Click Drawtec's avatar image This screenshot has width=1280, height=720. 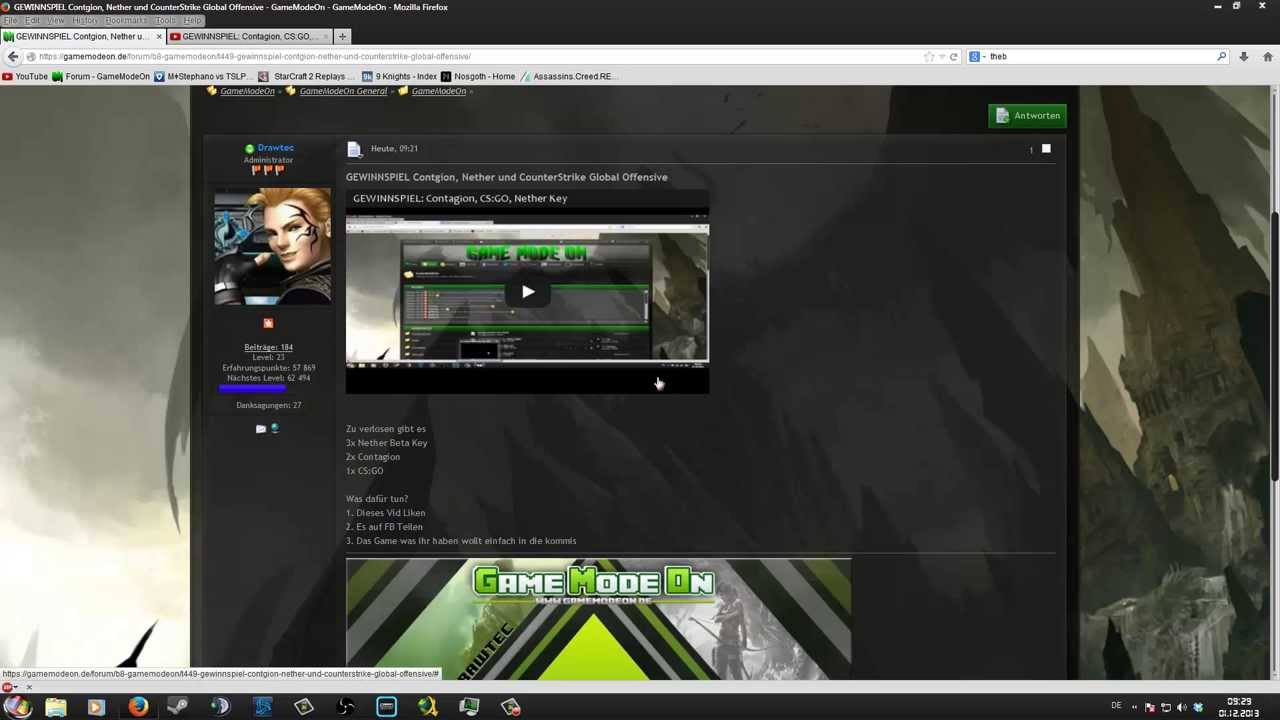(272, 246)
